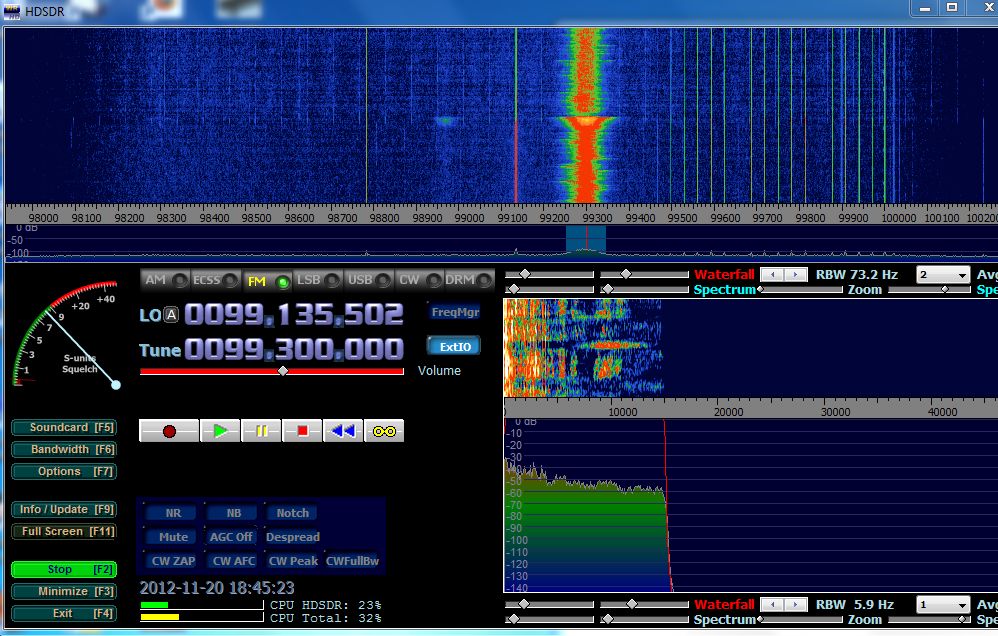Toggle CW Peak filter
998x636 pixels.
pyautogui.click(x=293, y=561)
